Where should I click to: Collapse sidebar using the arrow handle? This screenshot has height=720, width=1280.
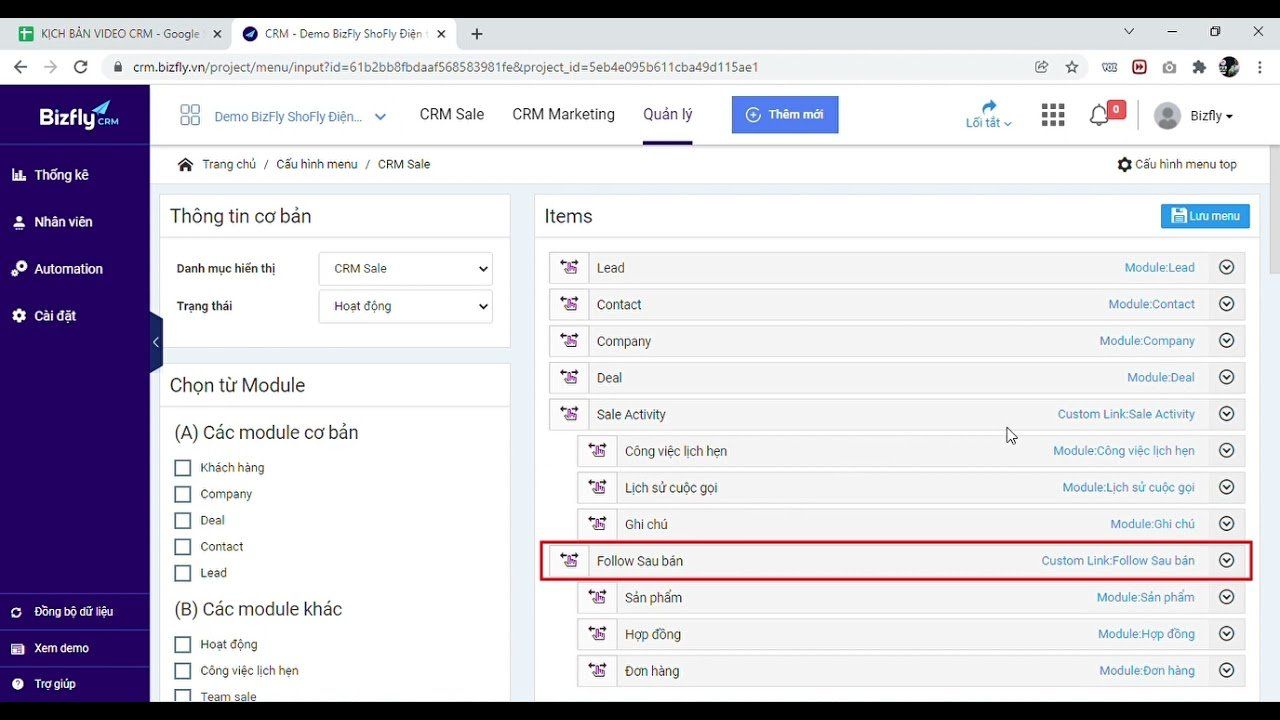156,342
